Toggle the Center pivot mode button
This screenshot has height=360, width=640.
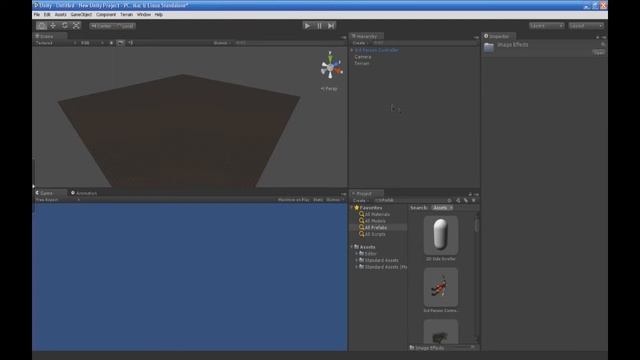[101, 26]
